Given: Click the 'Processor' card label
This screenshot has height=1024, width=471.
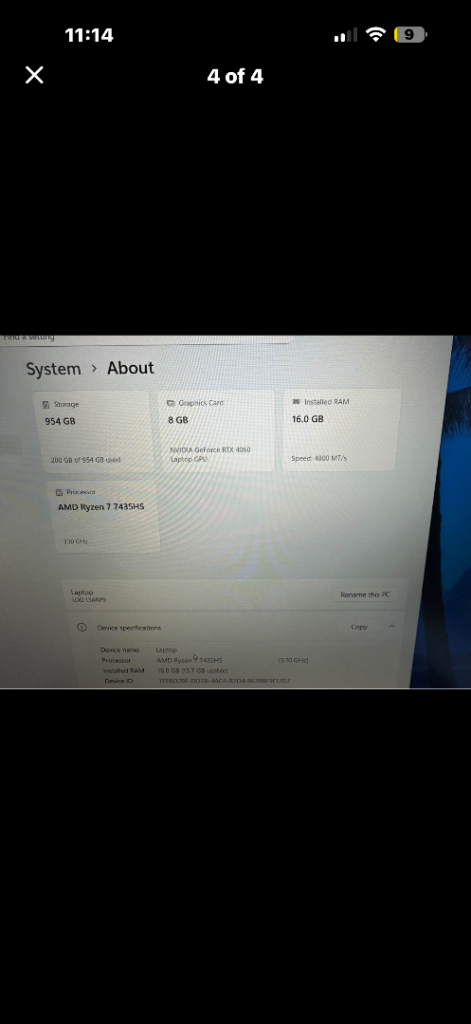Looking at the screenshot, I should tap(81, 492).
